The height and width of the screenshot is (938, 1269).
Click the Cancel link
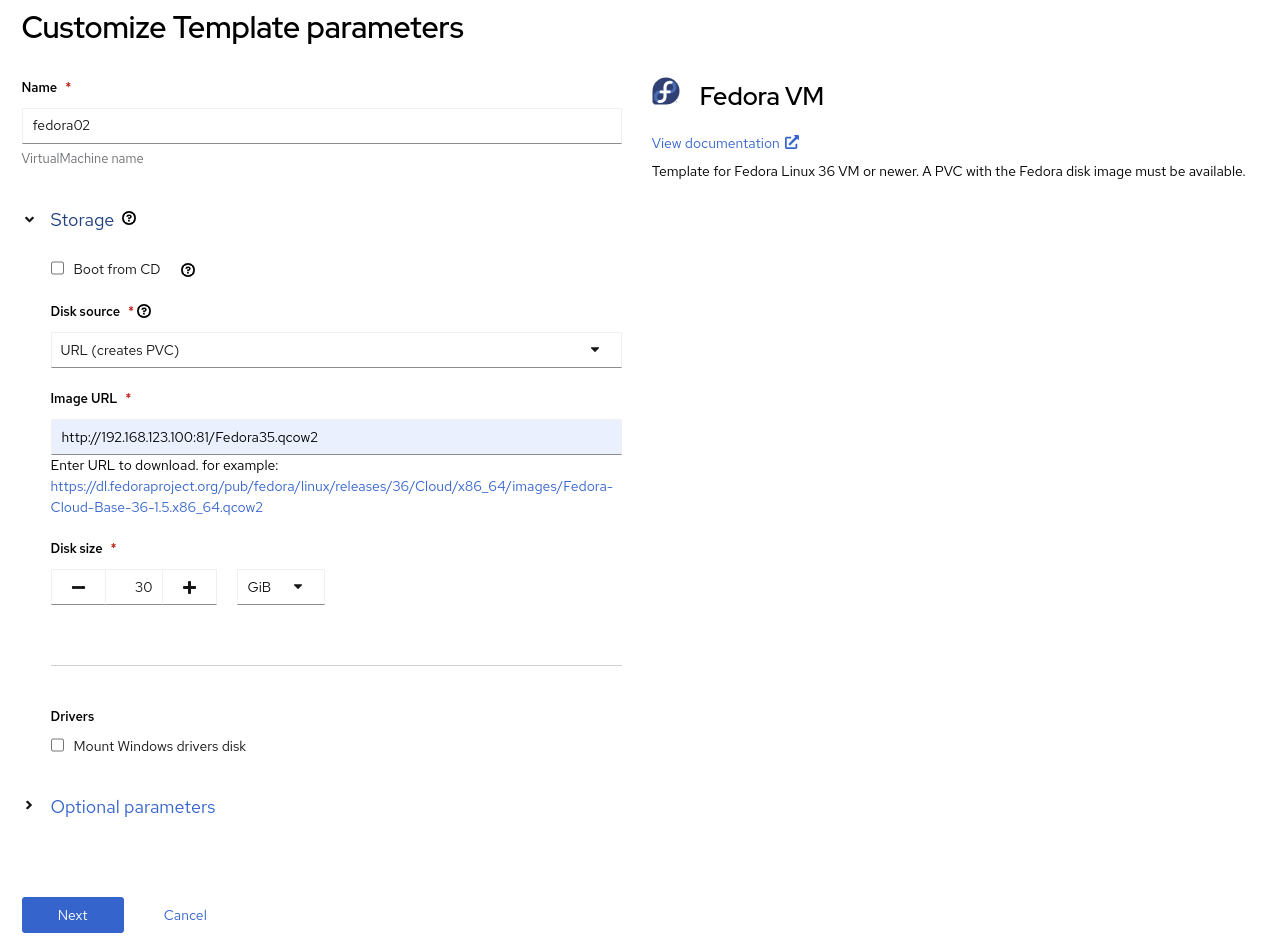pyautogui.click(x=185, y=915)
